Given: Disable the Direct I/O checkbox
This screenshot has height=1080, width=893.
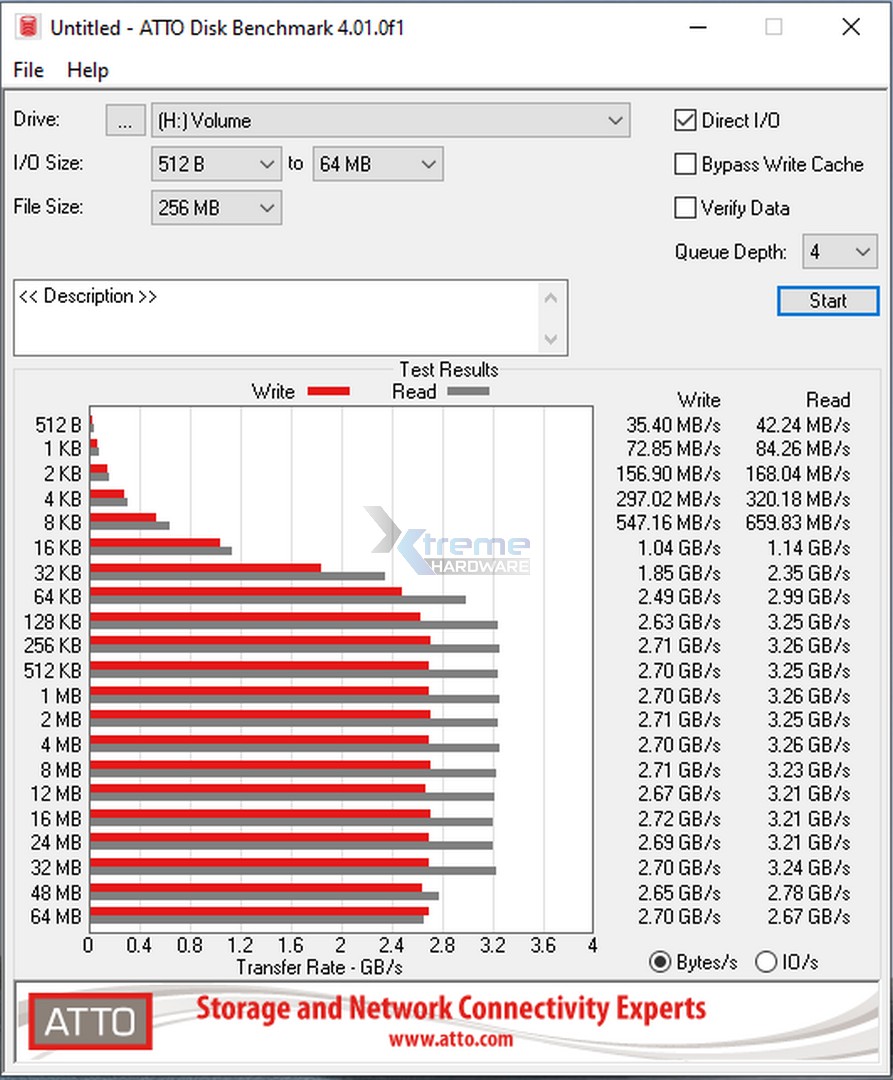Looking at the screenshot, I should pos(685,121).
